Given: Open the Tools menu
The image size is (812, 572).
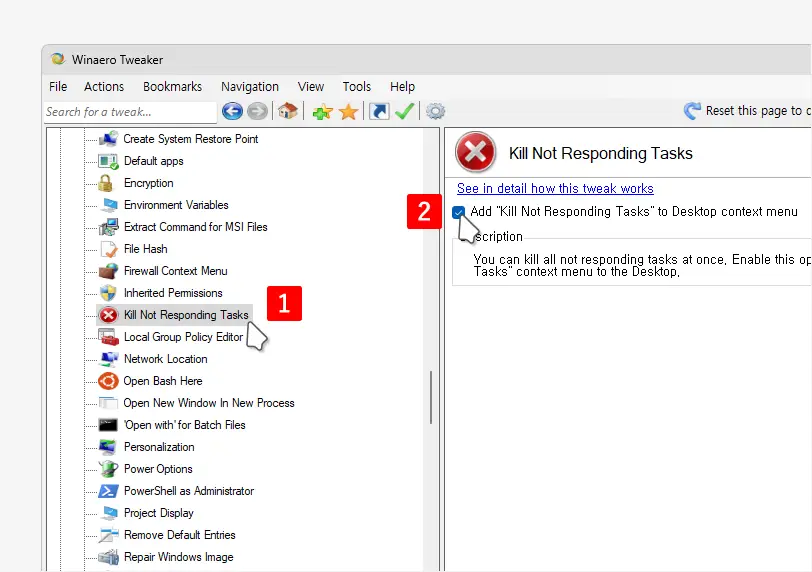Looking at the screenshot, I should (x=356, y=87).
